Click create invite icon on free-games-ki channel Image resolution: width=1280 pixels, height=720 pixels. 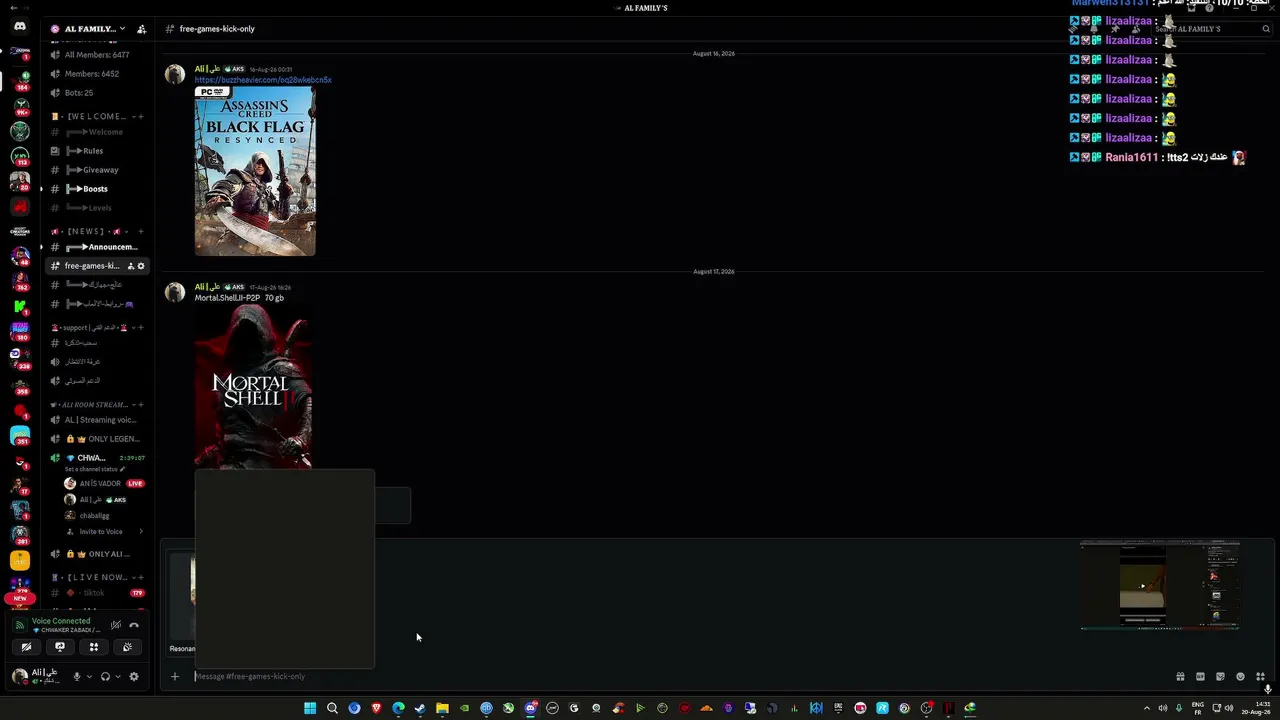(130, 266)
